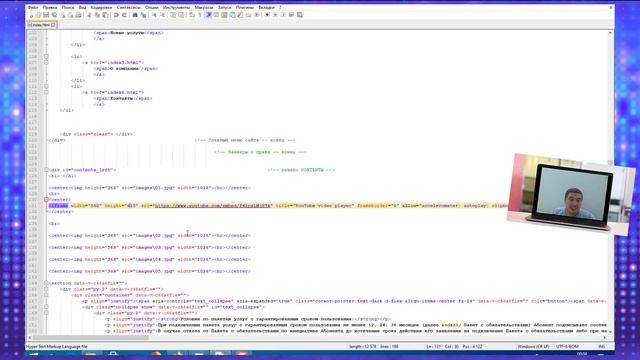Click the Cut scissors toolbar icon

point(89,15)
